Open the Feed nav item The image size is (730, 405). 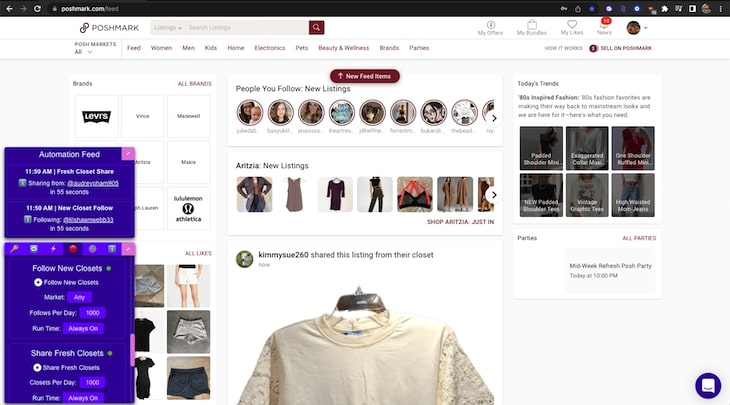click(134, 48)
